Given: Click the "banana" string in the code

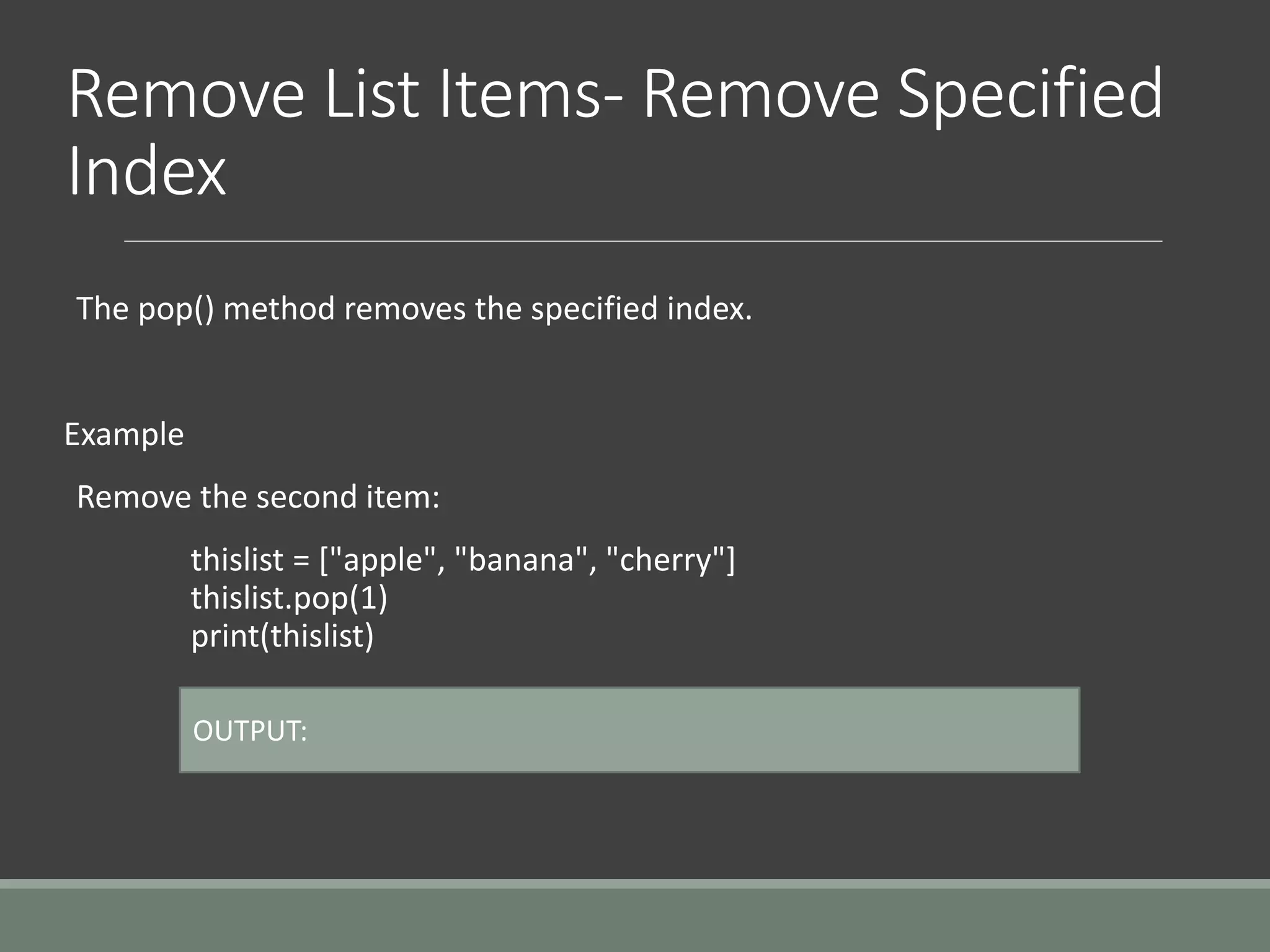Looking at the screenshot, I should point(521,560).
